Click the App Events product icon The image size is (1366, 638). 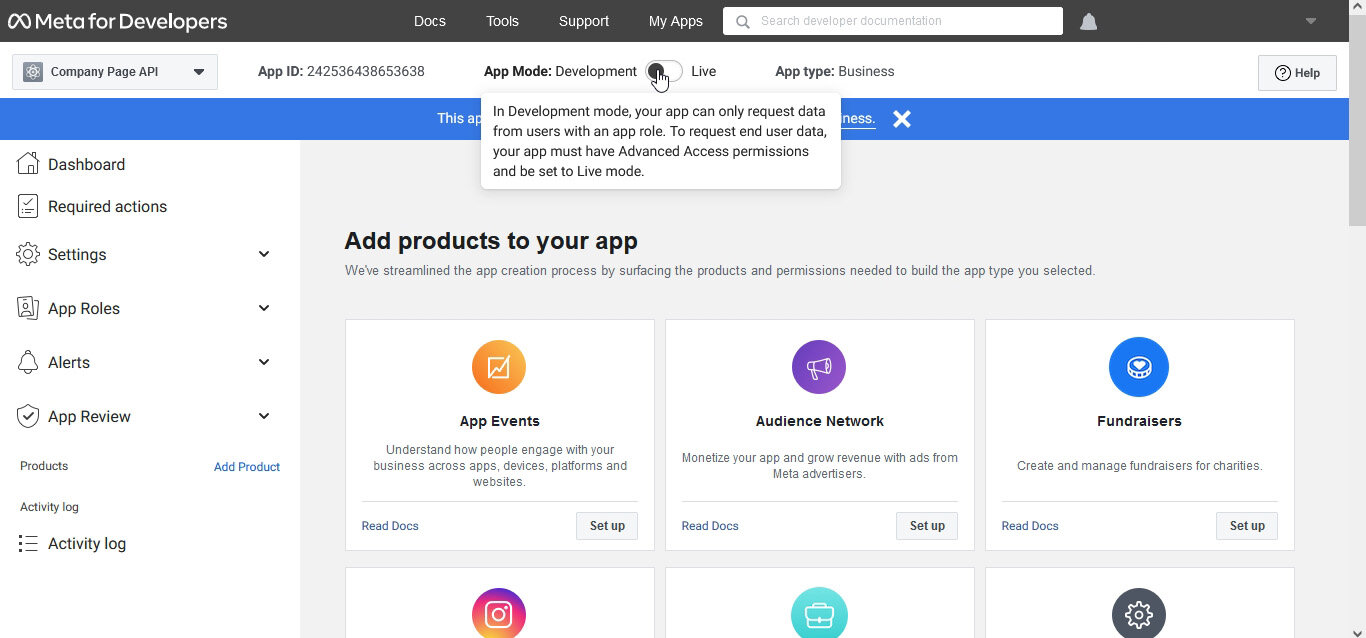pos(499,367)
